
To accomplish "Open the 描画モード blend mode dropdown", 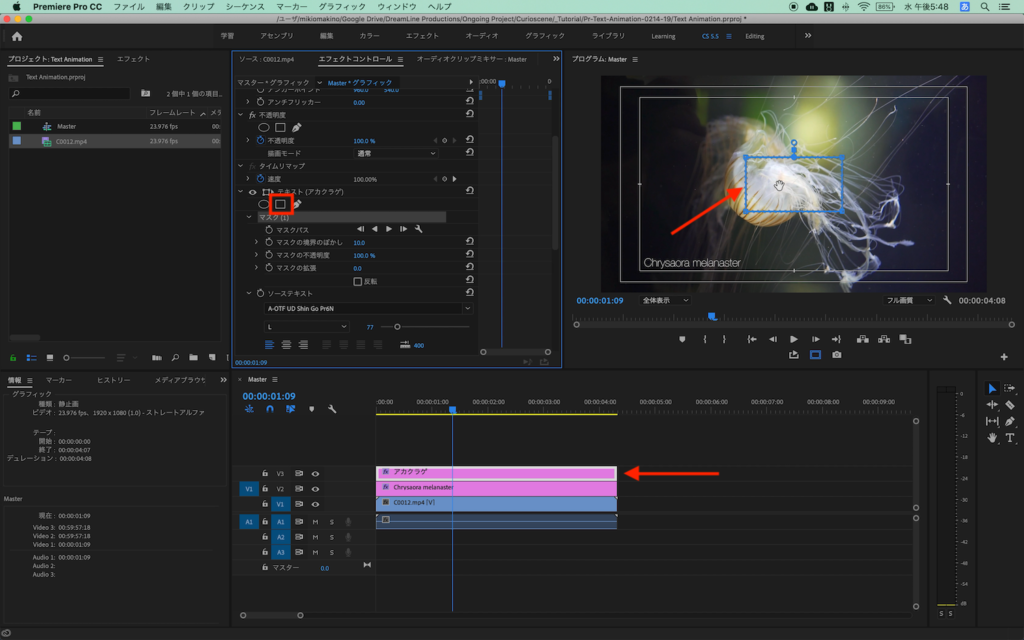I will pos(396,154).
